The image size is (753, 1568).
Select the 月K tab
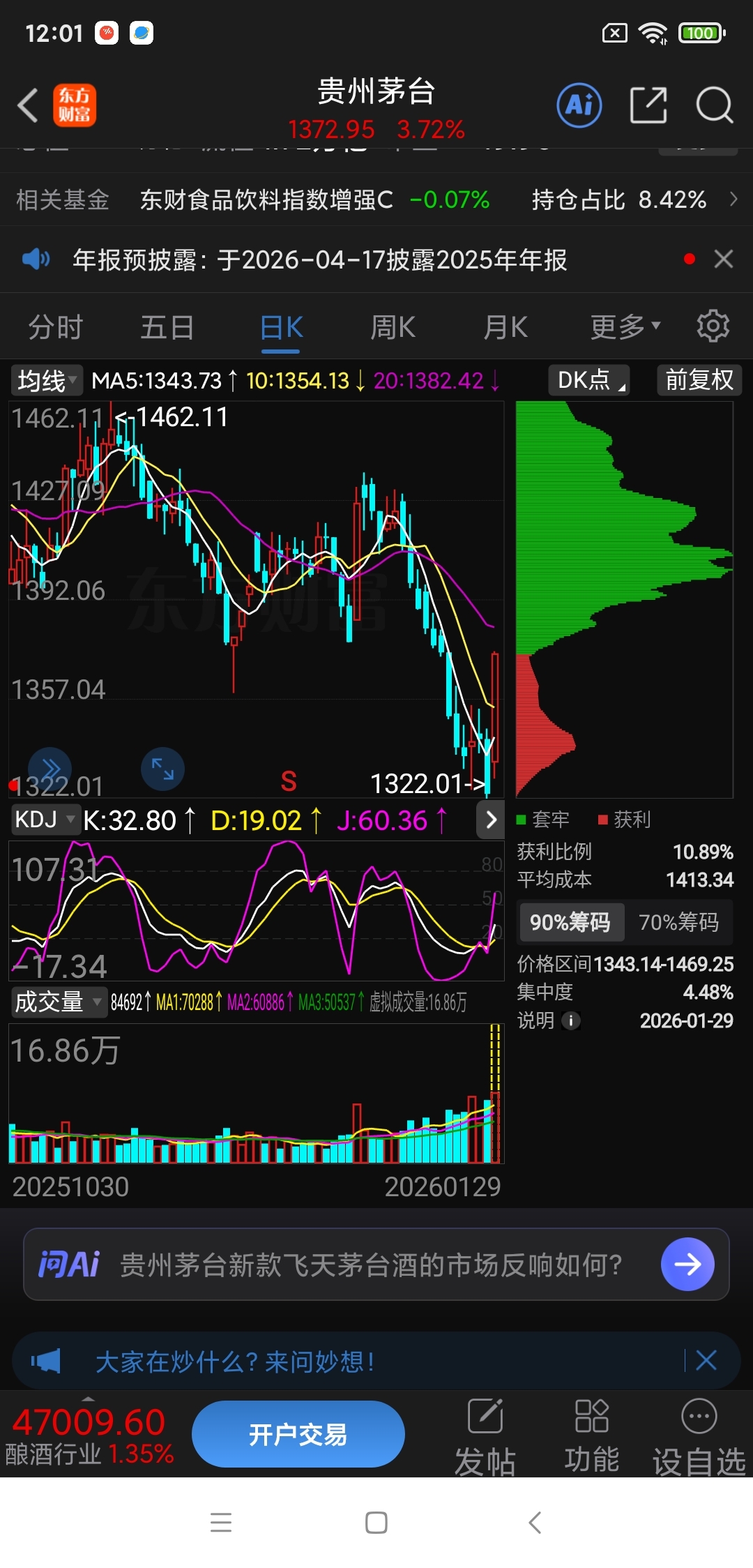click(x=505, y=327)
